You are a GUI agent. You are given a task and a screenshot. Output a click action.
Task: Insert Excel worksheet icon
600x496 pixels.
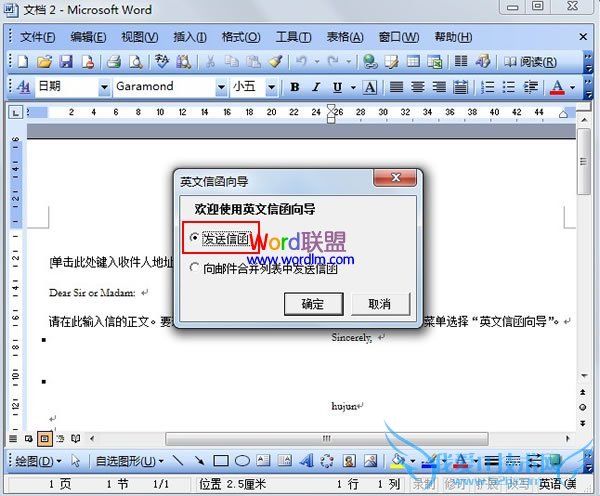click(x=435, y=62)
